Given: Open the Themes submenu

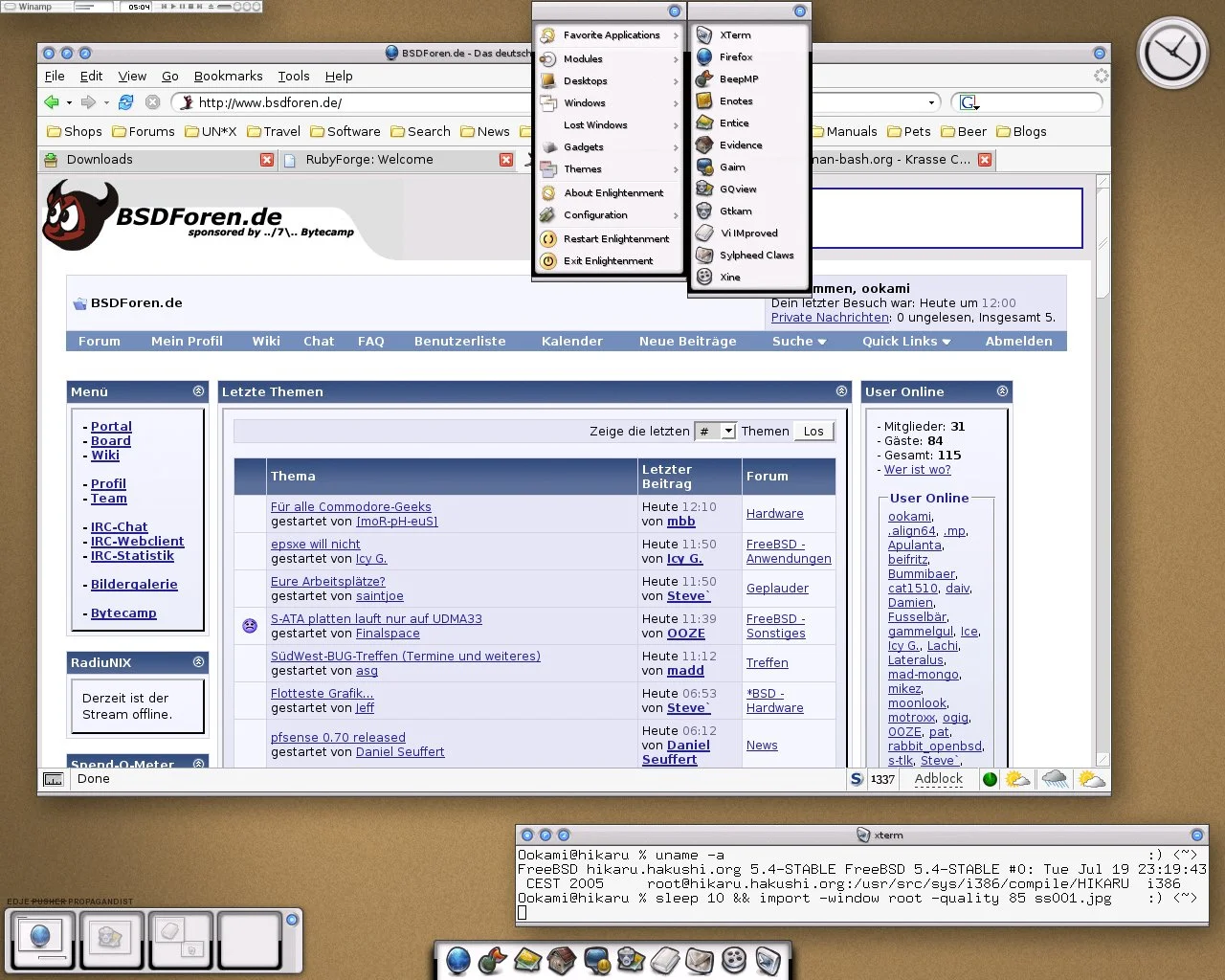Looking at the screenshot, I should point(609,168).
